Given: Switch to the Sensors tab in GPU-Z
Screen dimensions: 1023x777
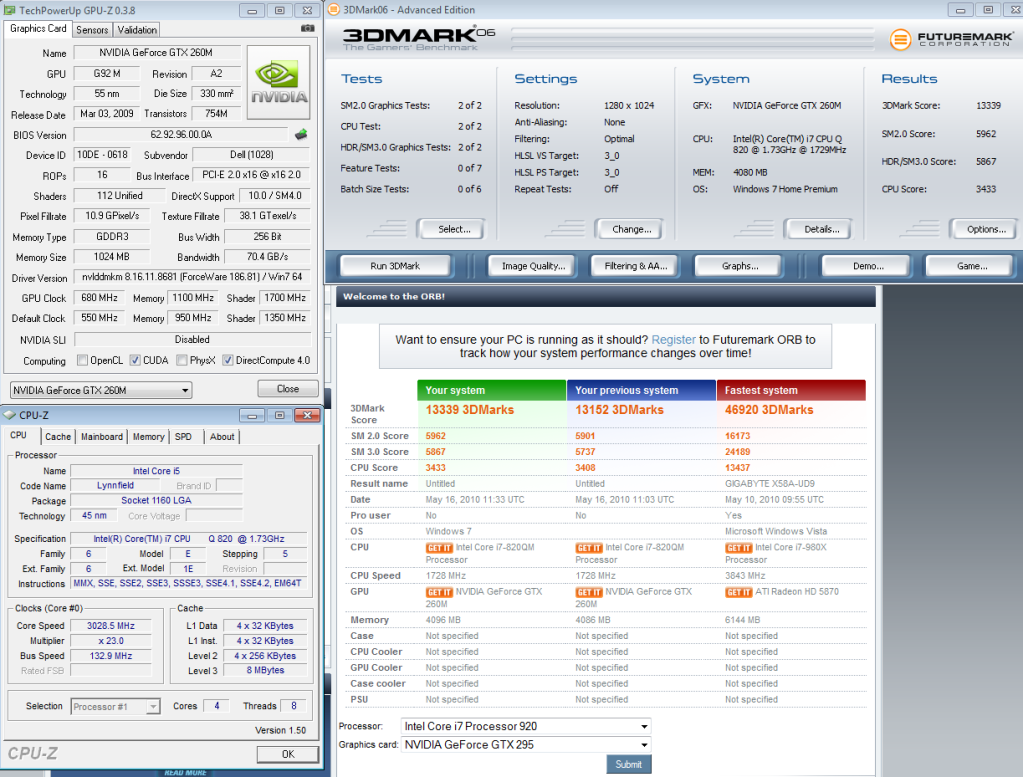Looking at the screenshot, I should (92, 30).
